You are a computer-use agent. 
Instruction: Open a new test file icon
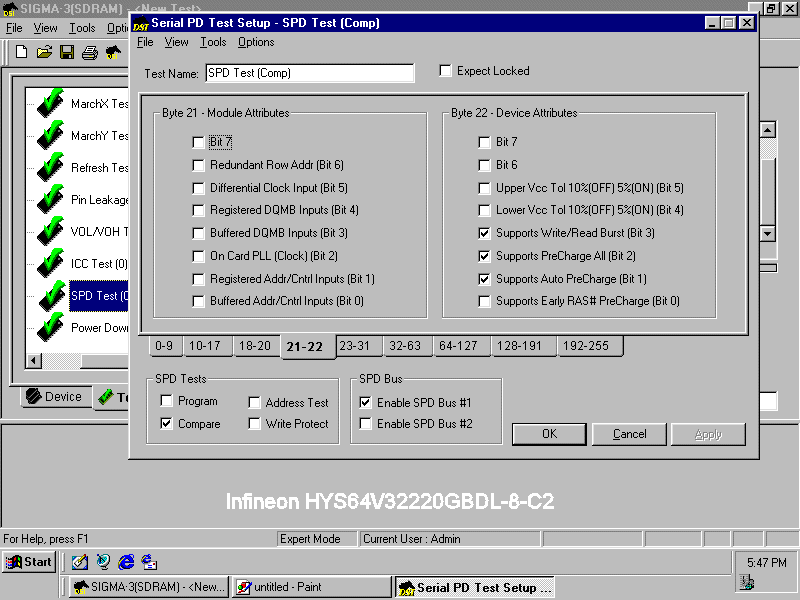coord(22,52)
